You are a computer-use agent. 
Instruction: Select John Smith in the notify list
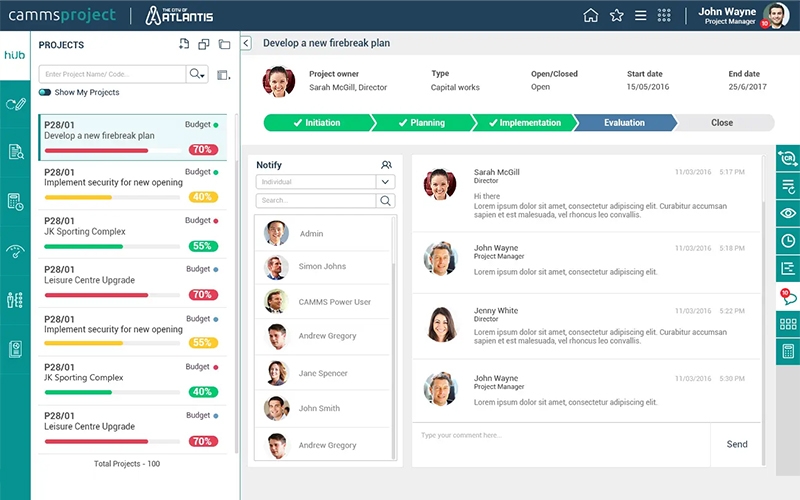(322, 408)
